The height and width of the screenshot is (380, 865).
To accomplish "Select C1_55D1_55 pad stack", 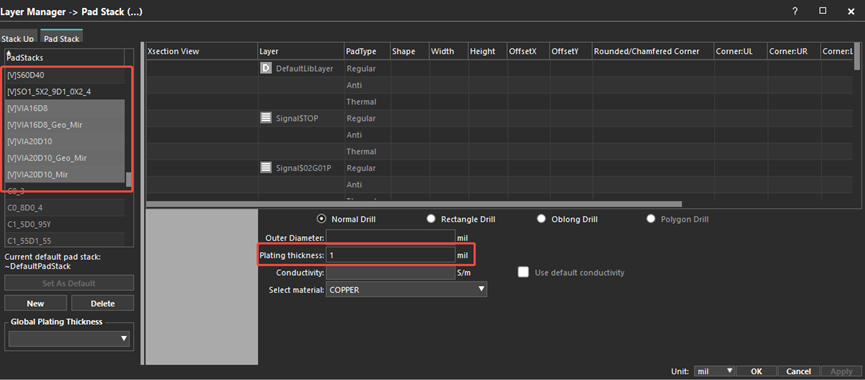I will tap(65, 240).
